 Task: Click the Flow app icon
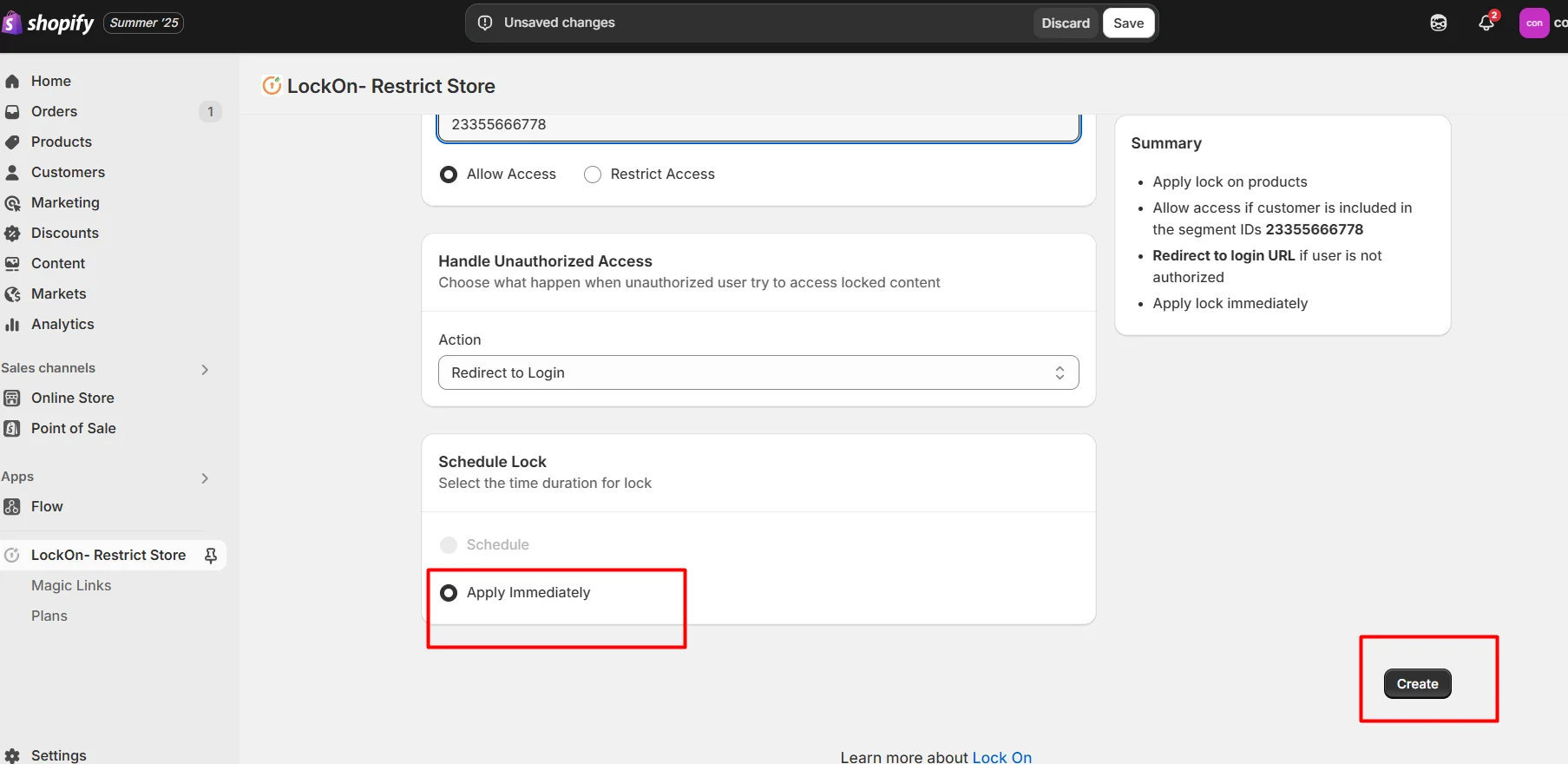point(12,507)
